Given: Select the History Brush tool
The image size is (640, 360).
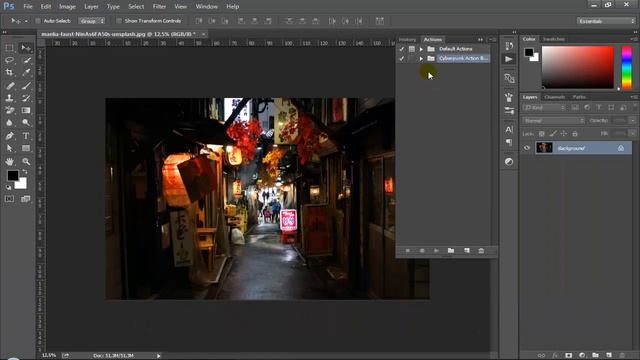Looking at the screenshot, I should click(26, 98).
